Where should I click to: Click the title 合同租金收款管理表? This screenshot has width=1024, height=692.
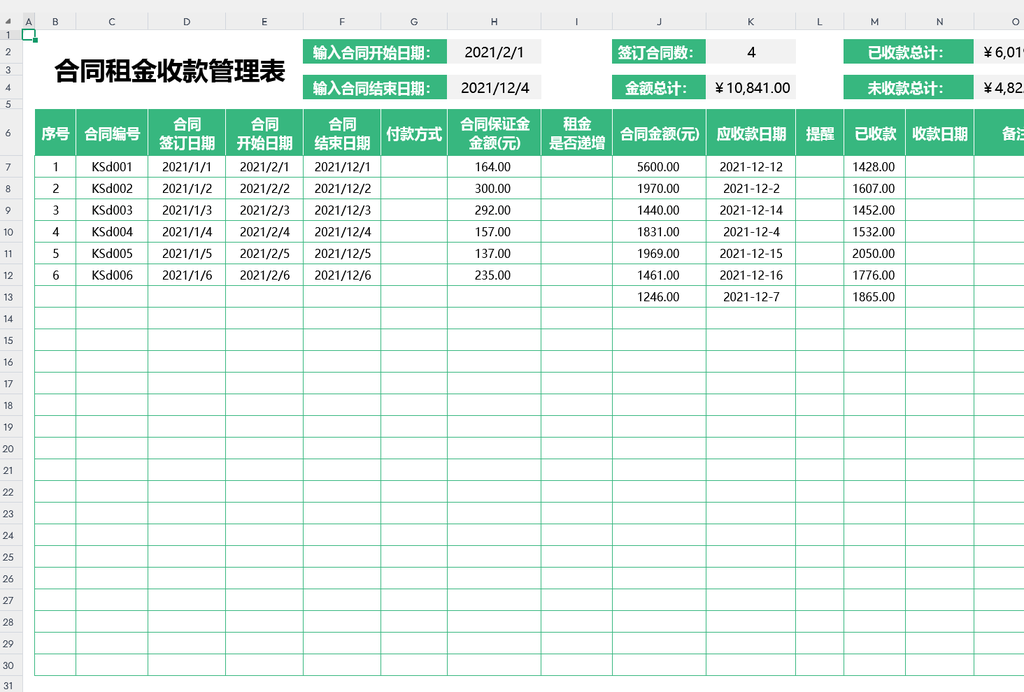pyautogui.click(x=170, y=71)
